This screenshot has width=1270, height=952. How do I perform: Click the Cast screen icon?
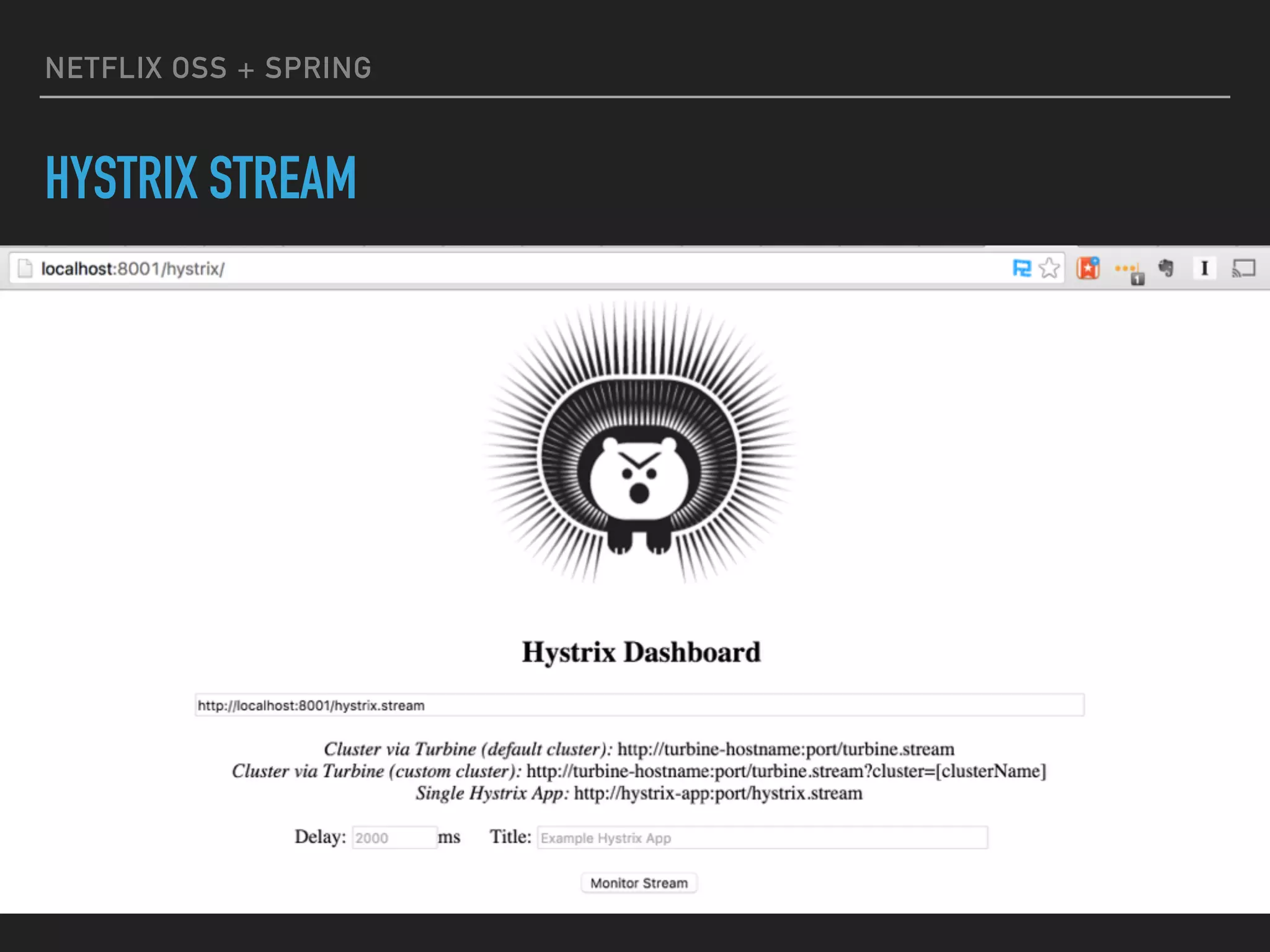click(1243, 268)
